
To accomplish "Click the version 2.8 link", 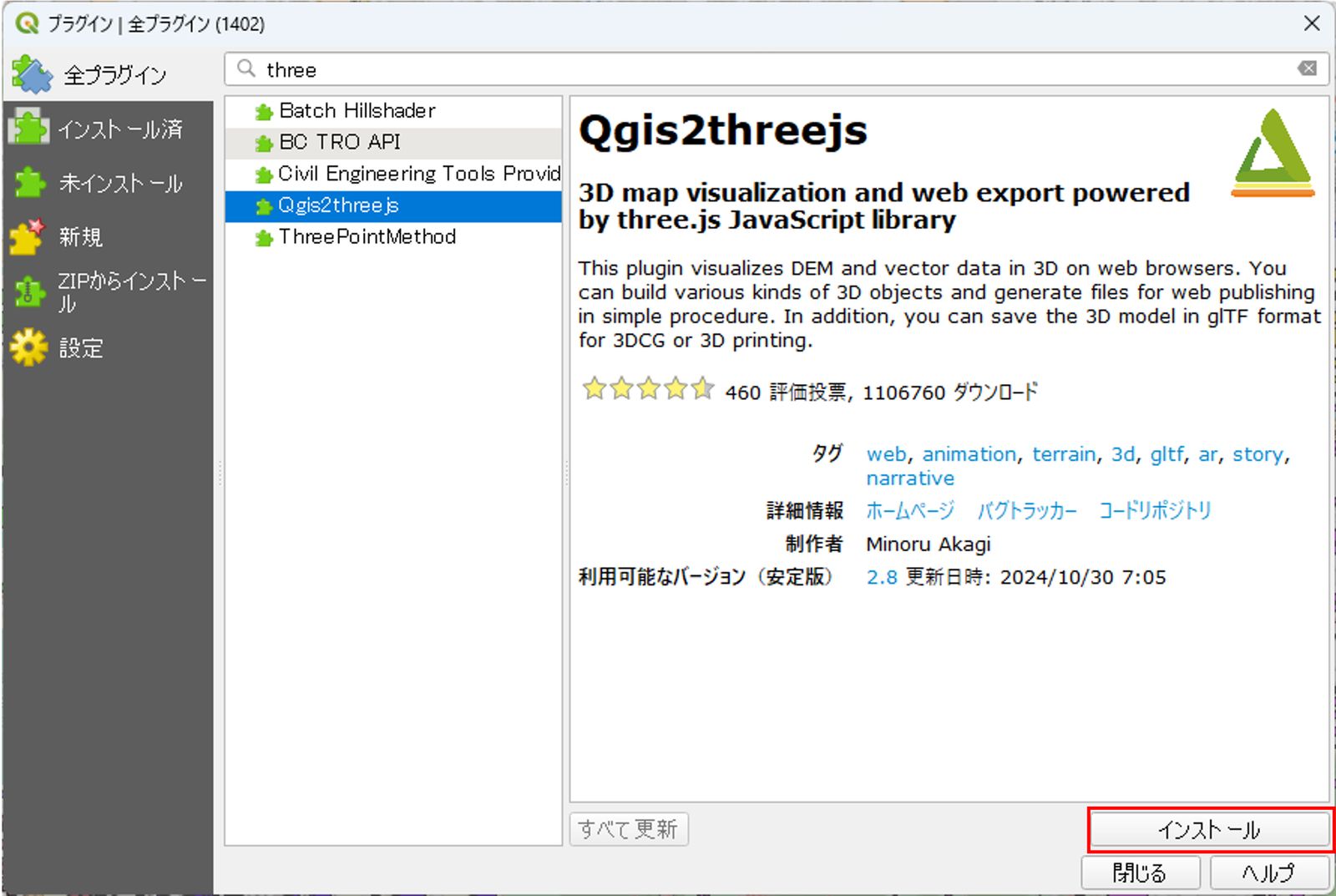I will 882,577.
